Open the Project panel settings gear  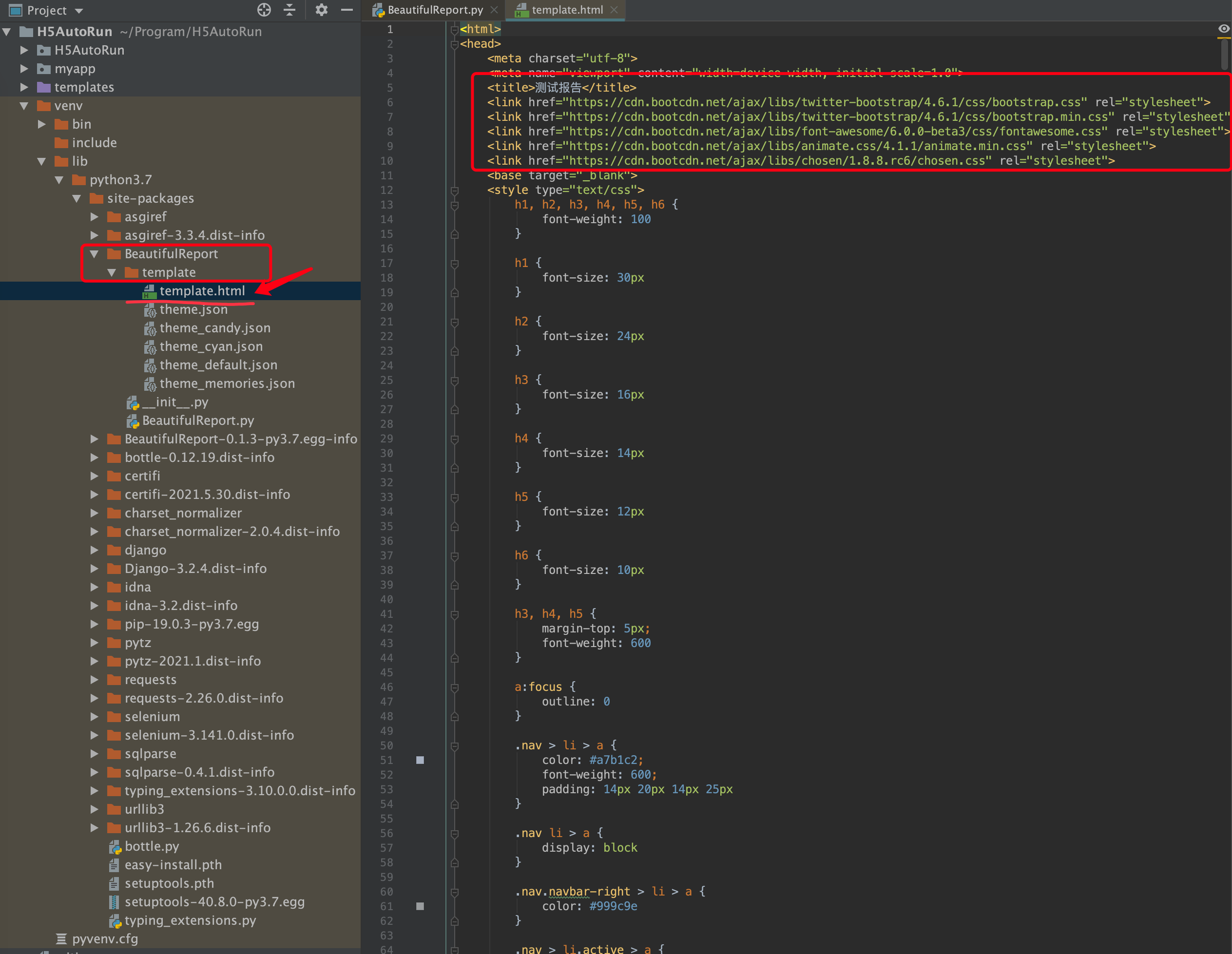point(321,10)
